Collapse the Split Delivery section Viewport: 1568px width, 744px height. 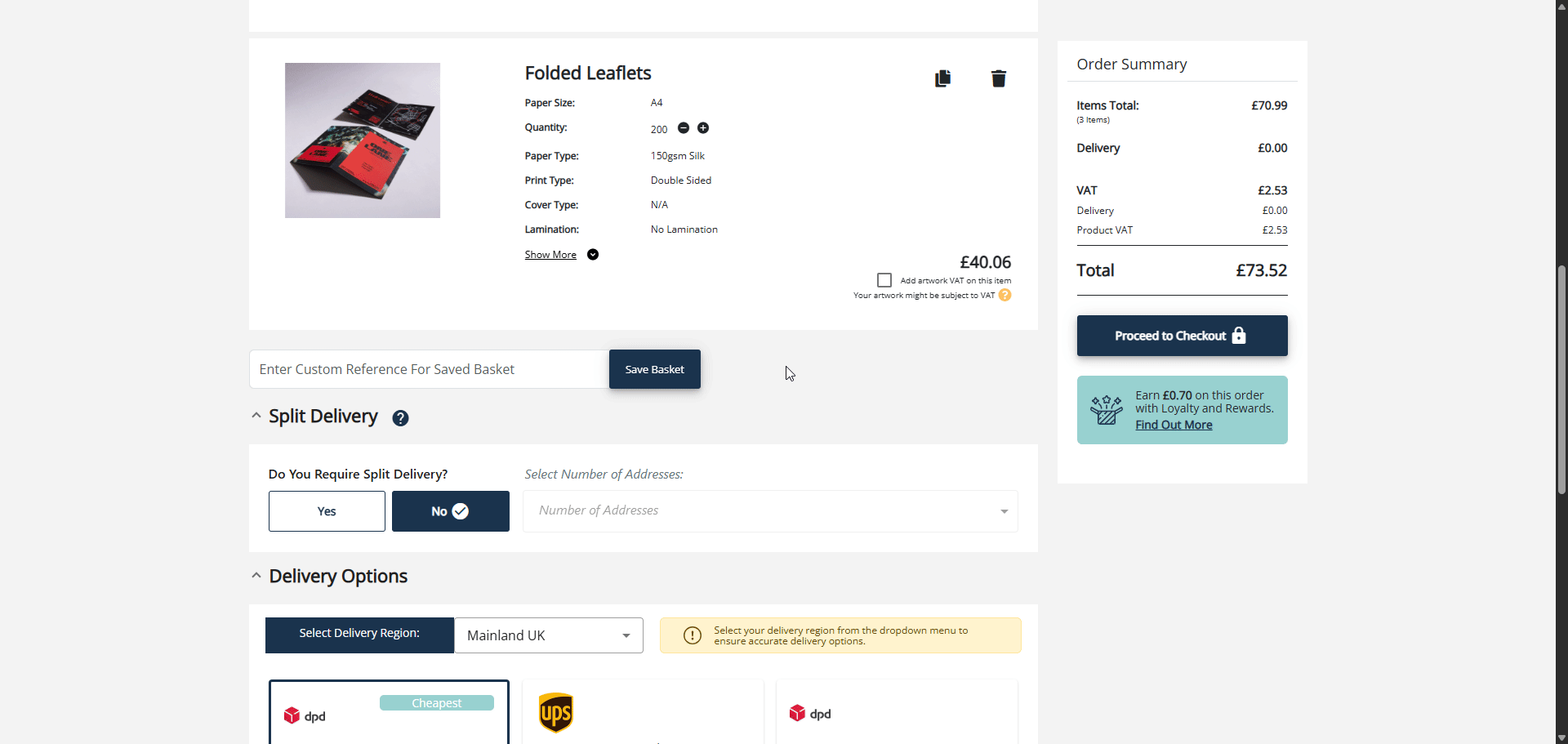[x=256, y=416]
